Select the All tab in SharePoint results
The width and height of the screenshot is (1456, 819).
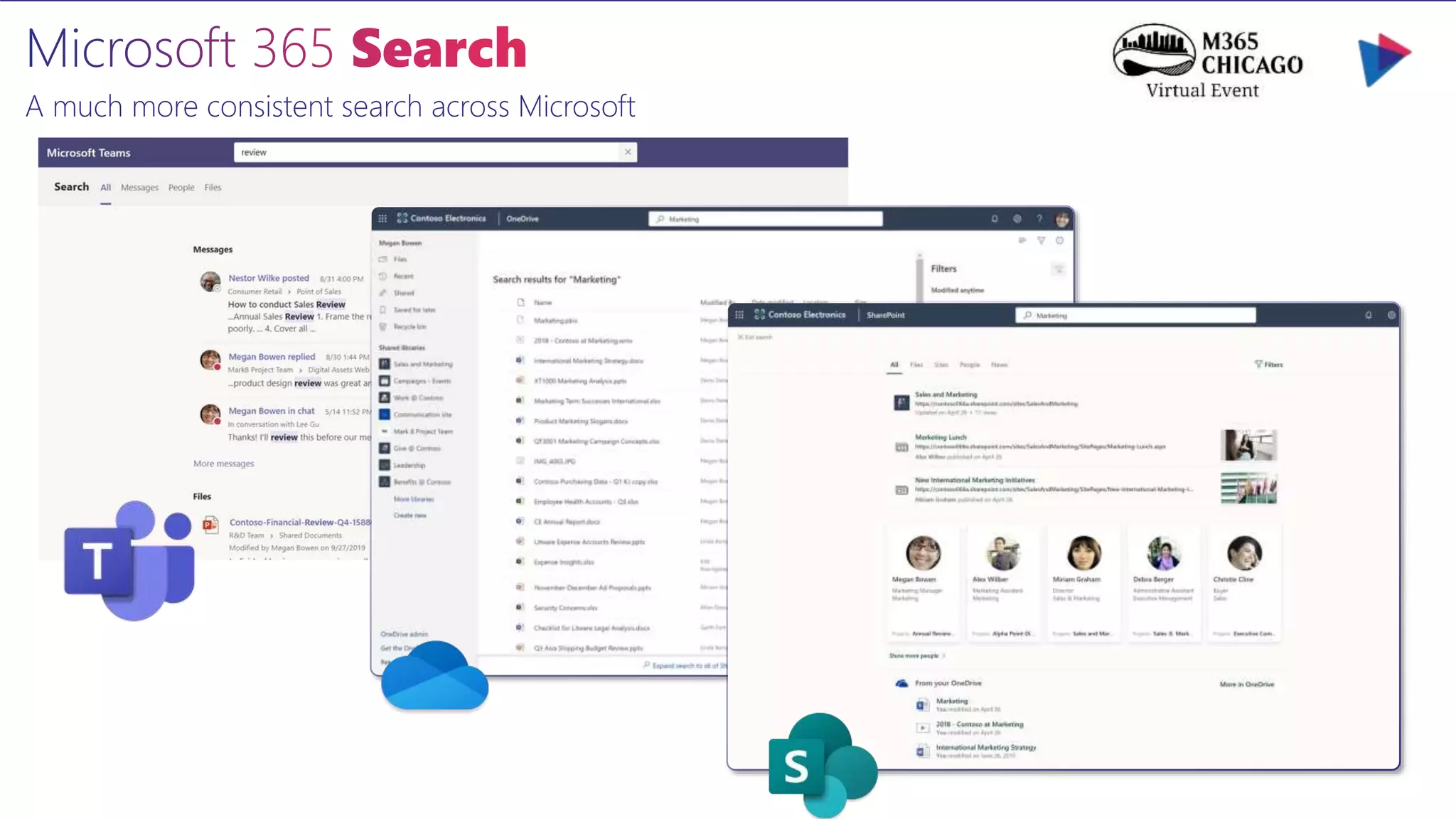(894, 365)
